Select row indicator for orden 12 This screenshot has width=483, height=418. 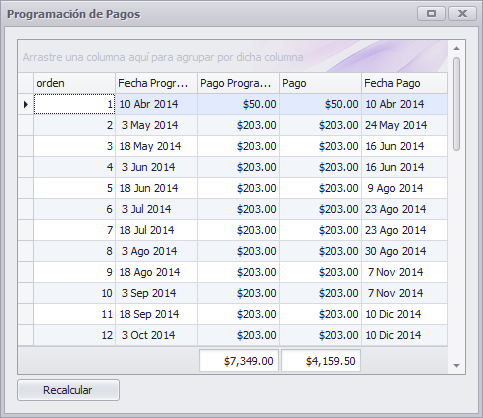26,335
